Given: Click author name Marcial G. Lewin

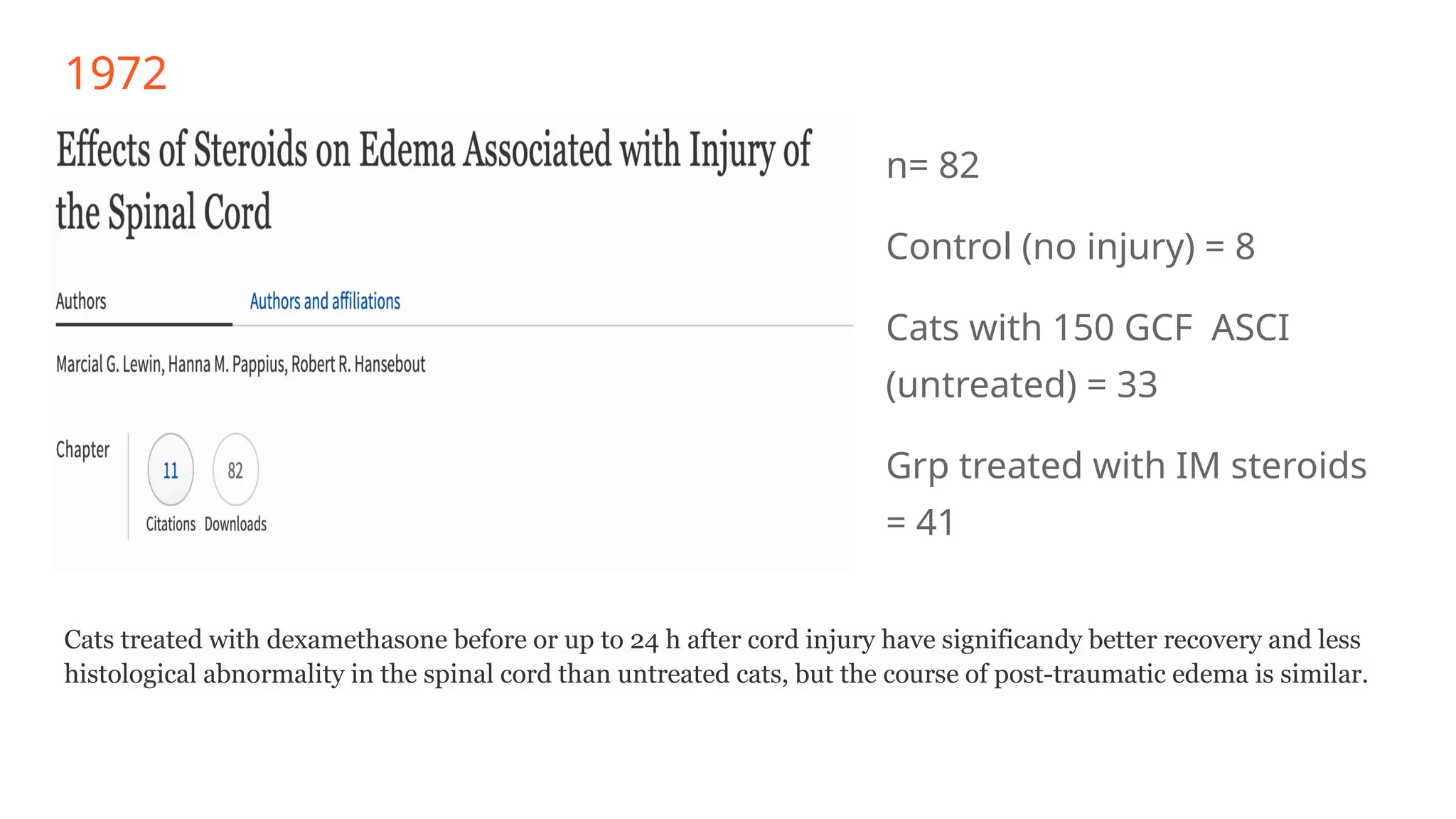Looking at the screenshot, I should pos(109,365).
